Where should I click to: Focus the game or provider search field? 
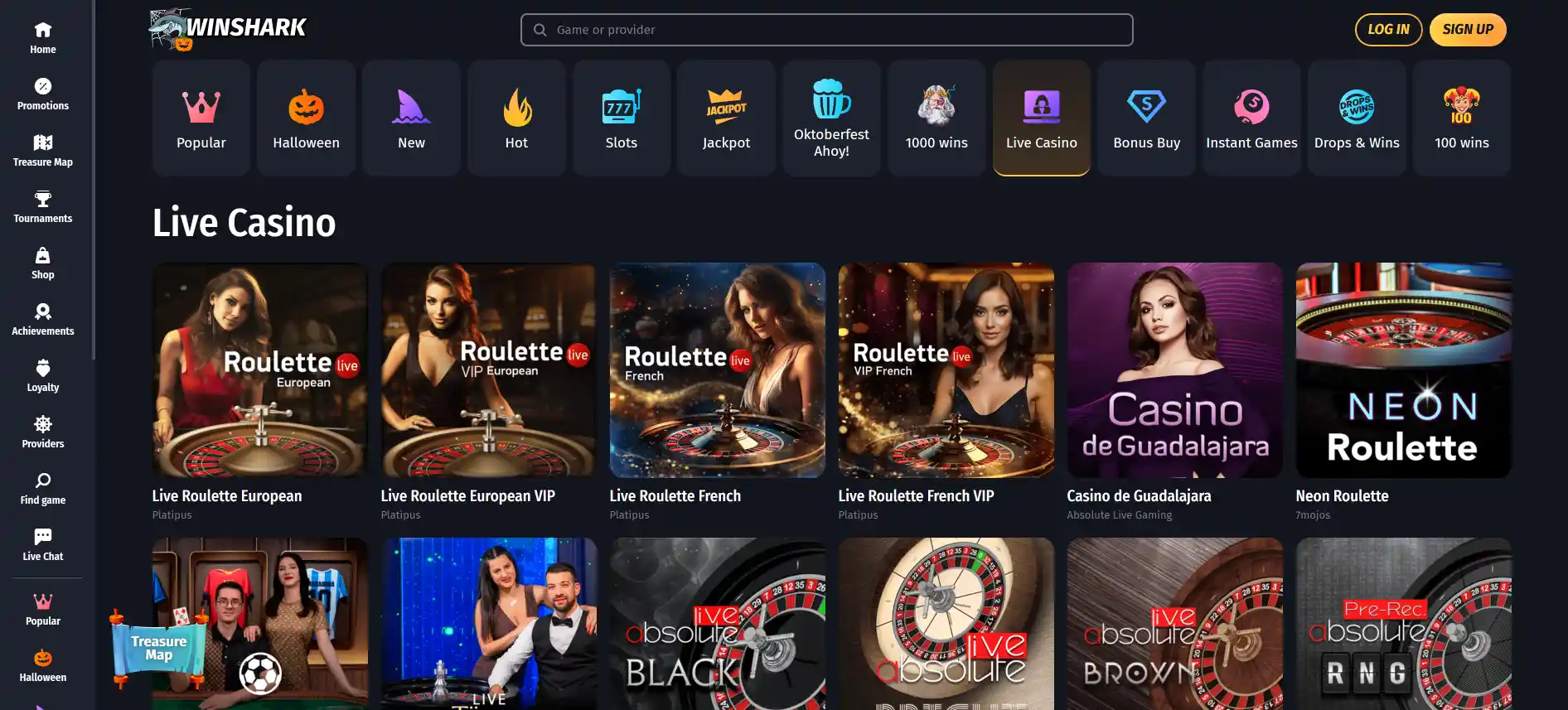[827, 30]
